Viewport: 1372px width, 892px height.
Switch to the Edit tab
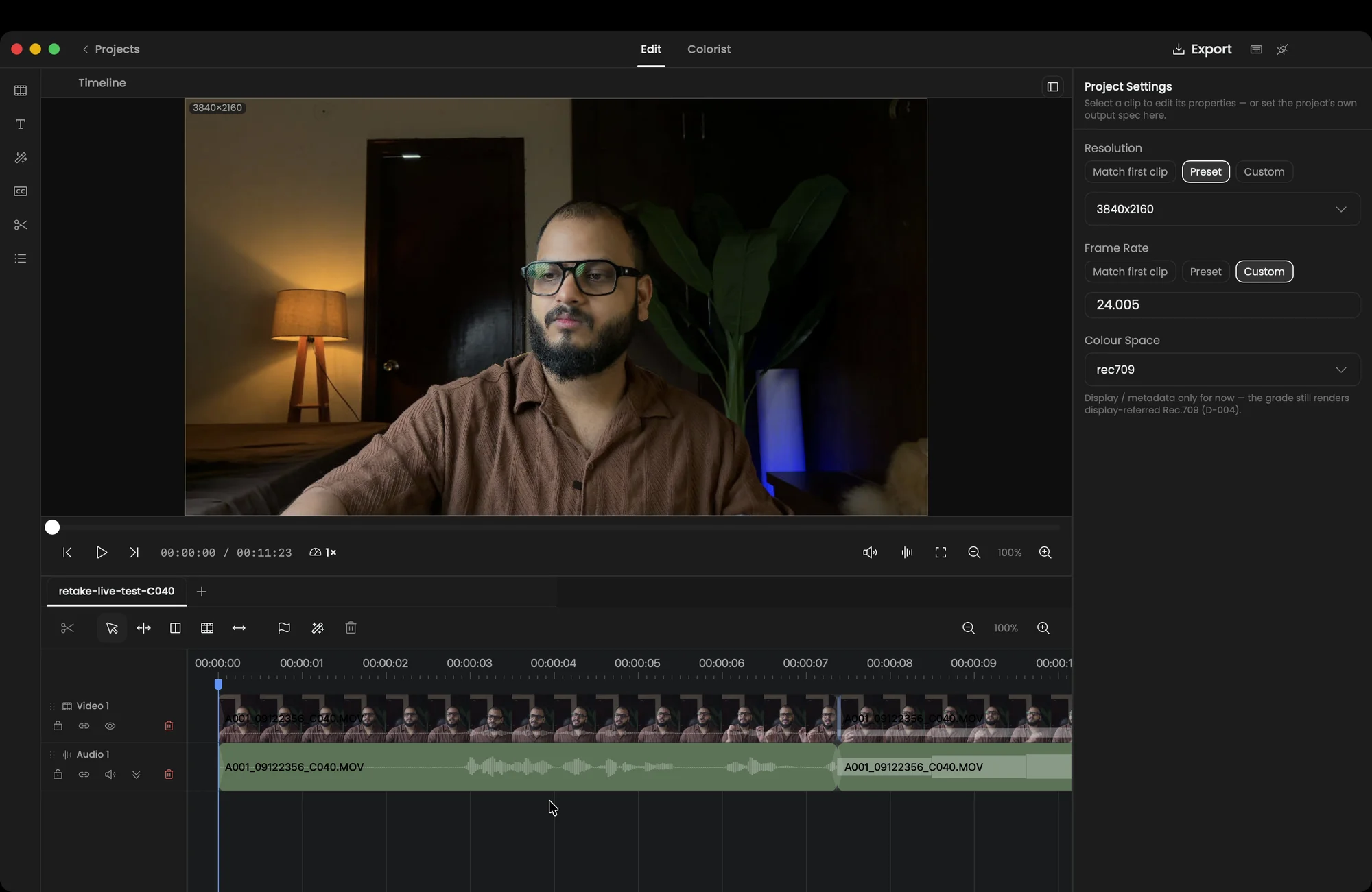650,49
